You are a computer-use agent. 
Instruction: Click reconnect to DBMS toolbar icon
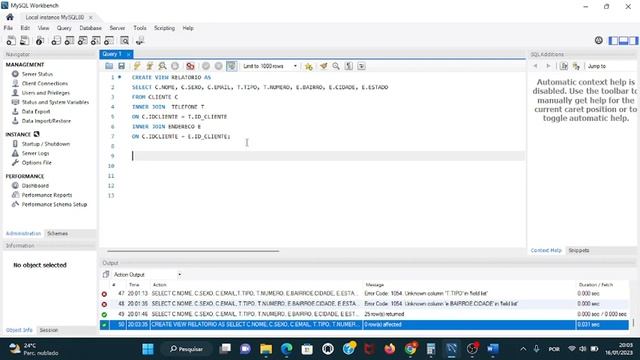pos(140,40)
